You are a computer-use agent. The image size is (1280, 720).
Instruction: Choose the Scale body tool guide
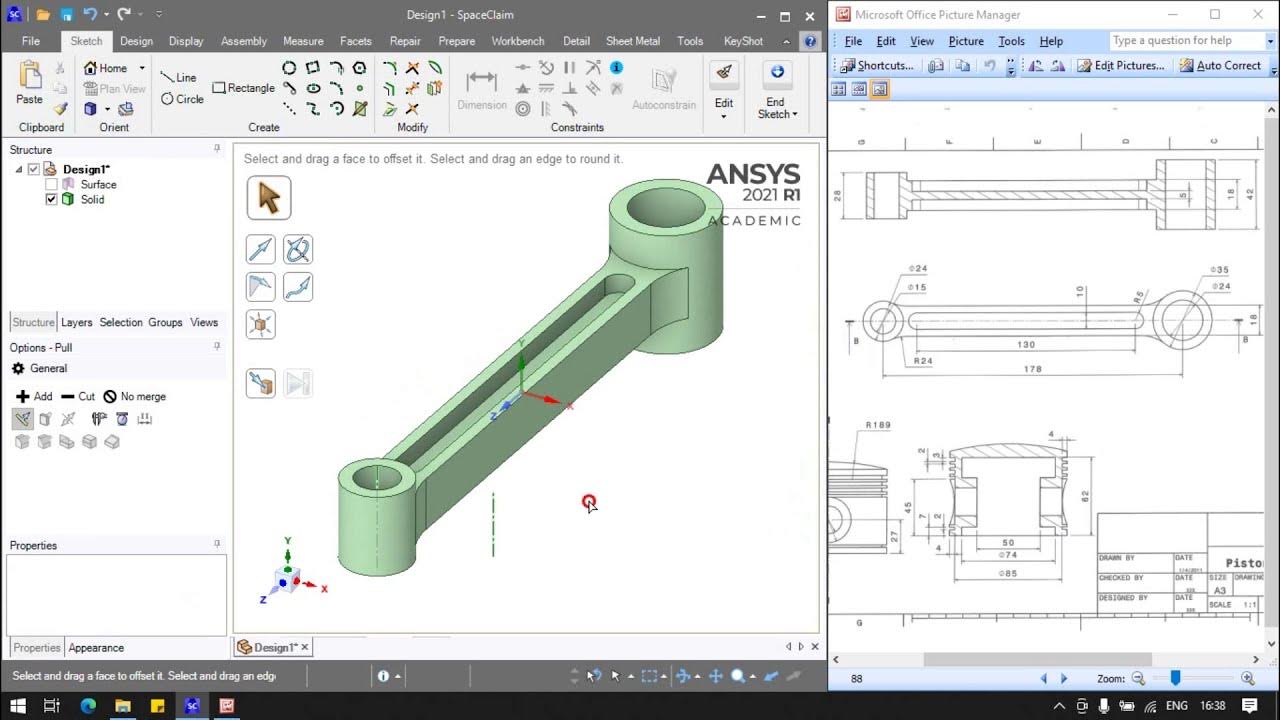point(260,325)
